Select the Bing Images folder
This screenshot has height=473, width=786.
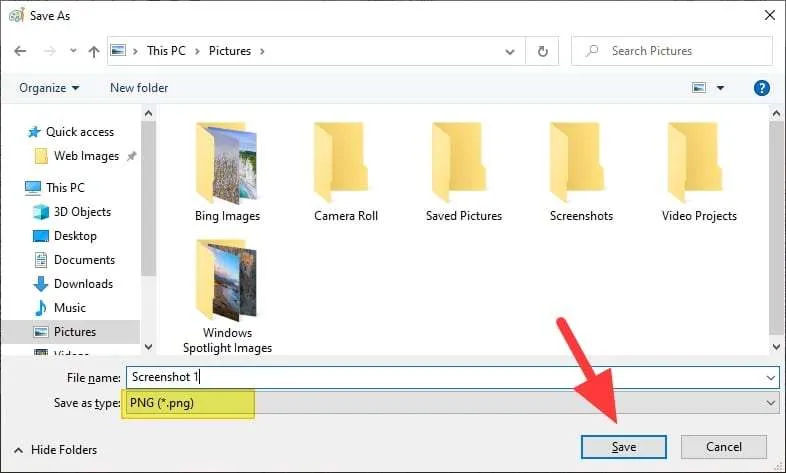[x=227, y=173]
